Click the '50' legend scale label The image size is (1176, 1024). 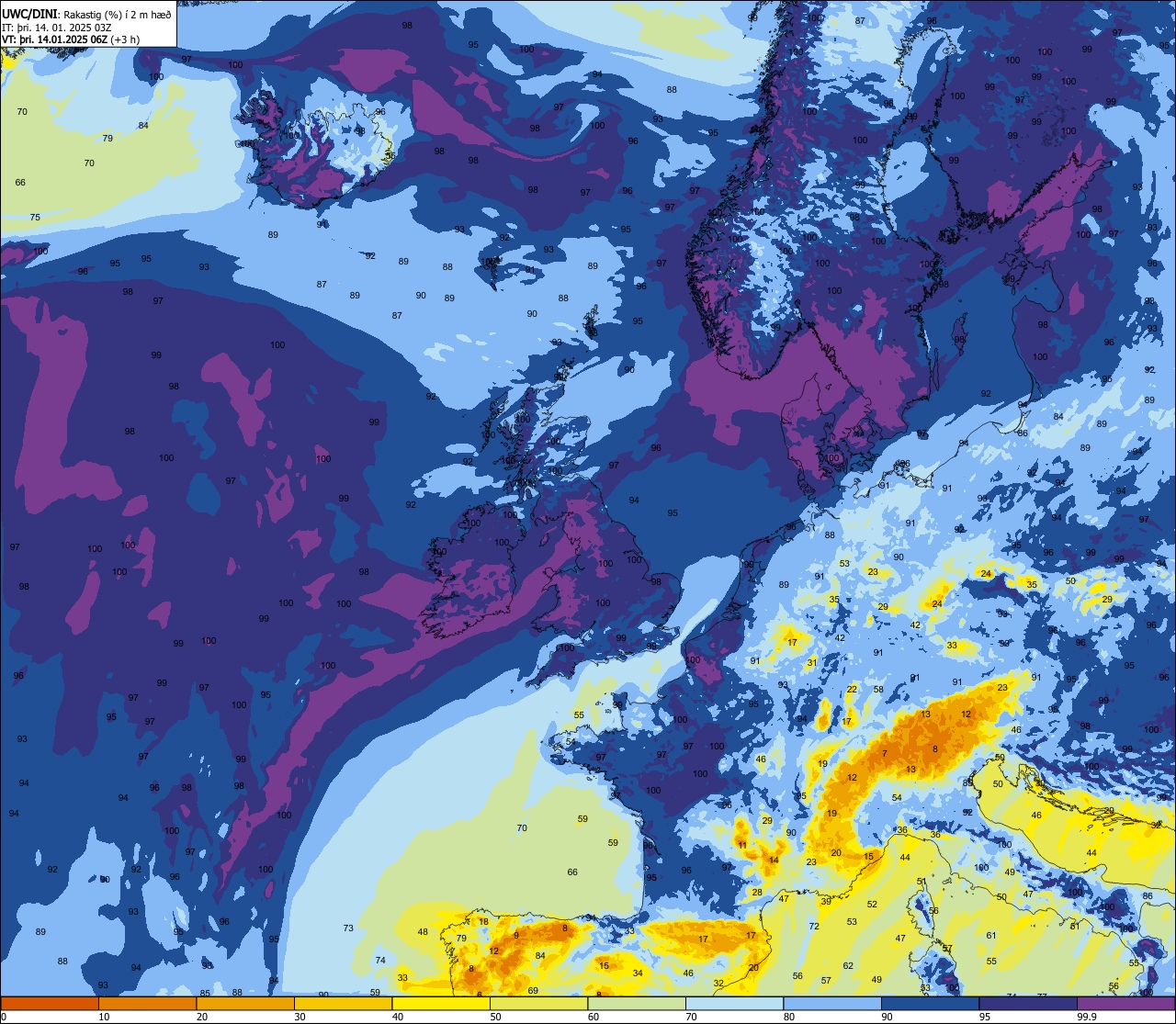(495, 1017)
